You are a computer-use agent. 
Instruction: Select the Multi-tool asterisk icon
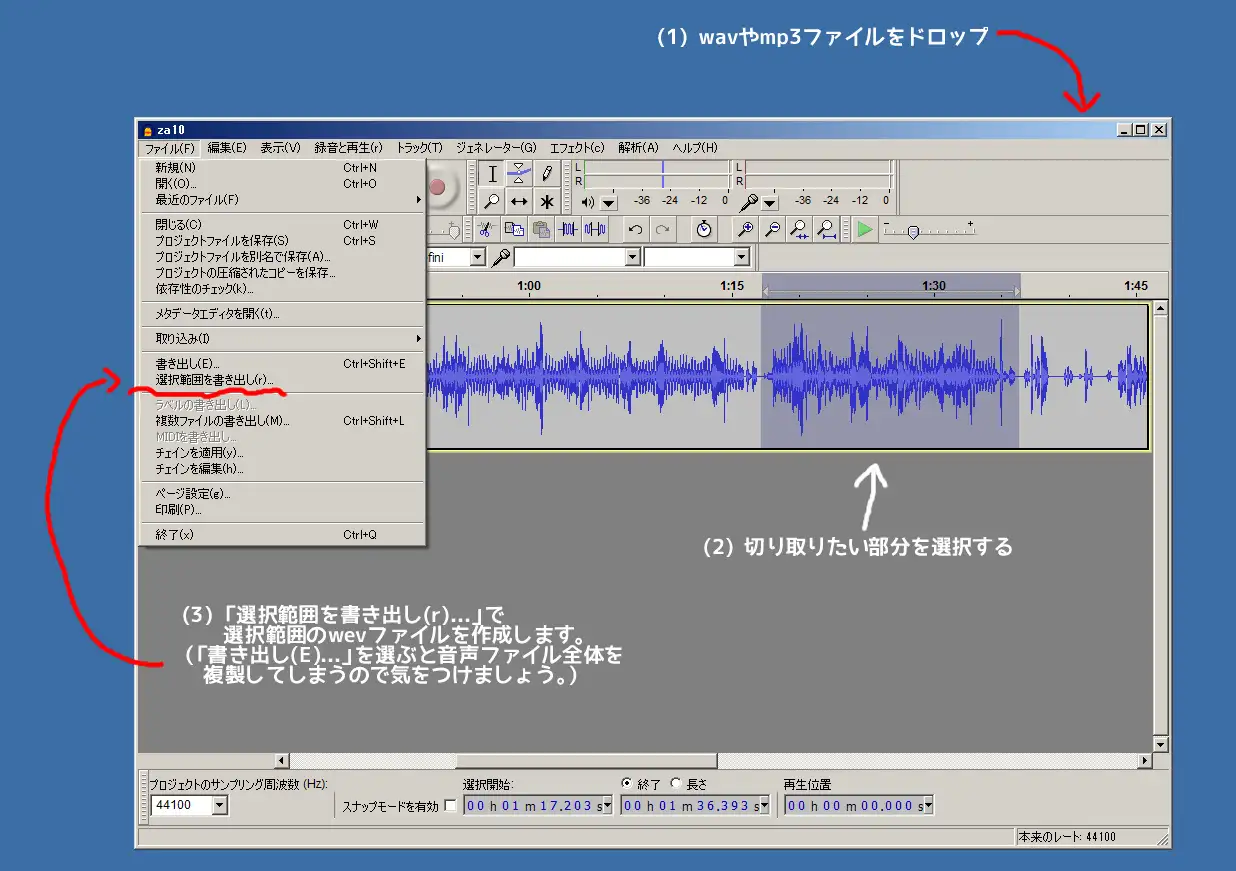click(547, 201)
